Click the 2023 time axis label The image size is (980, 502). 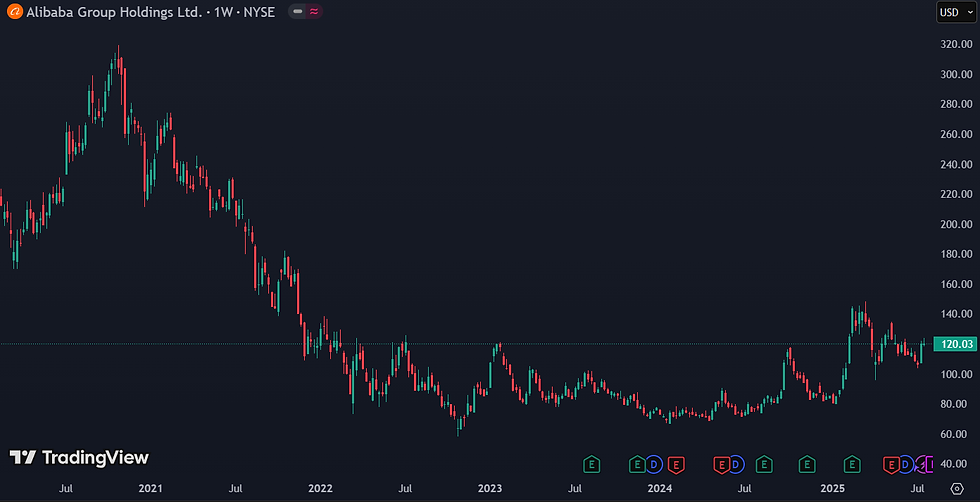(489, 488)
